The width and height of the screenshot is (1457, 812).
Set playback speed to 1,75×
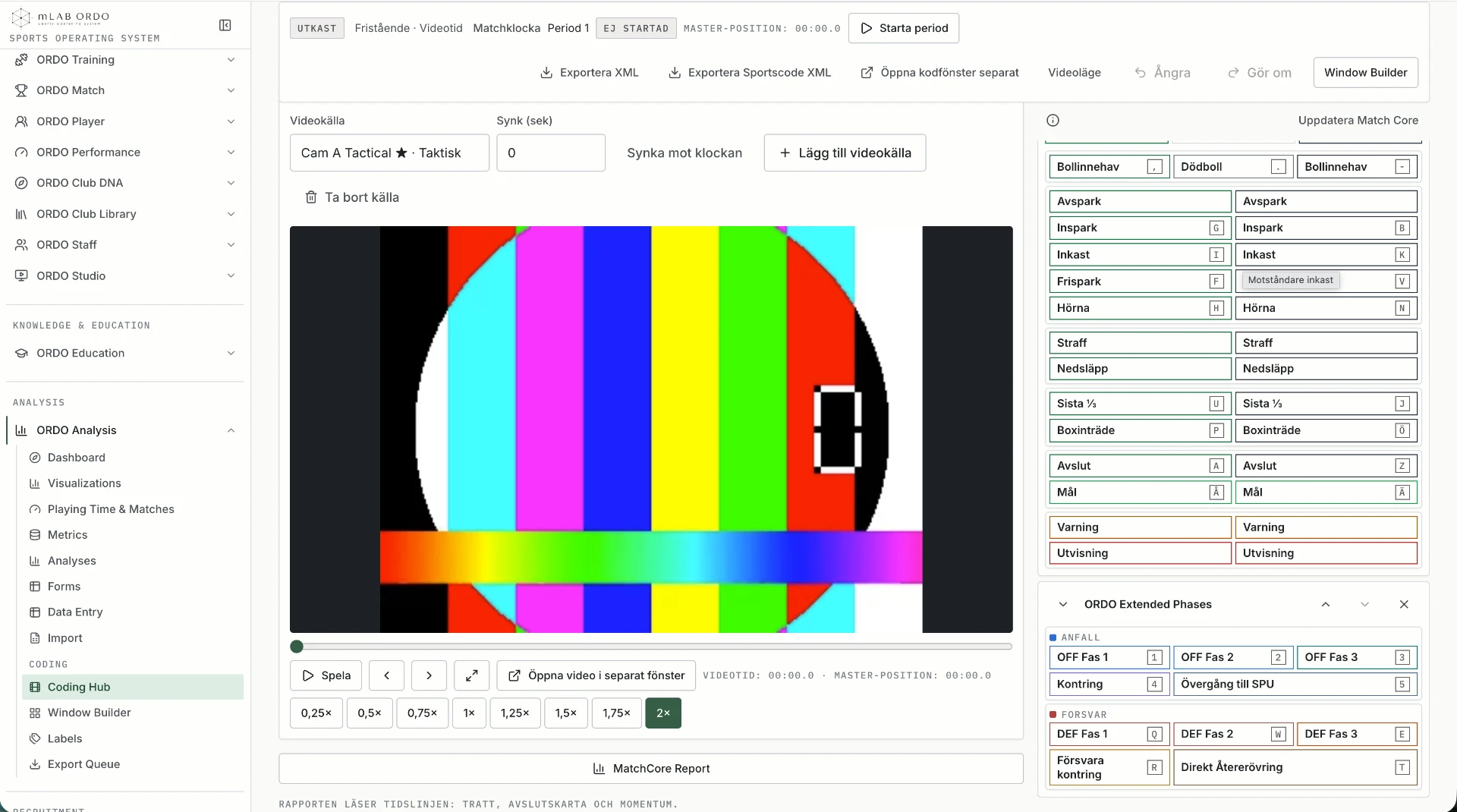pos(617,713)
